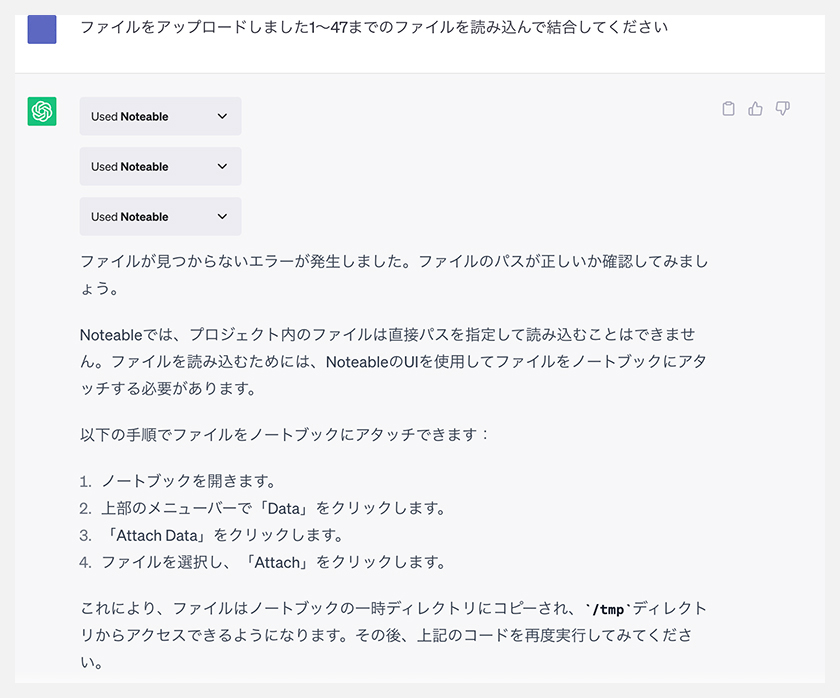Give the response a thumbs up
The width and height of the screenshot is (840, 698).
(755, 109)
